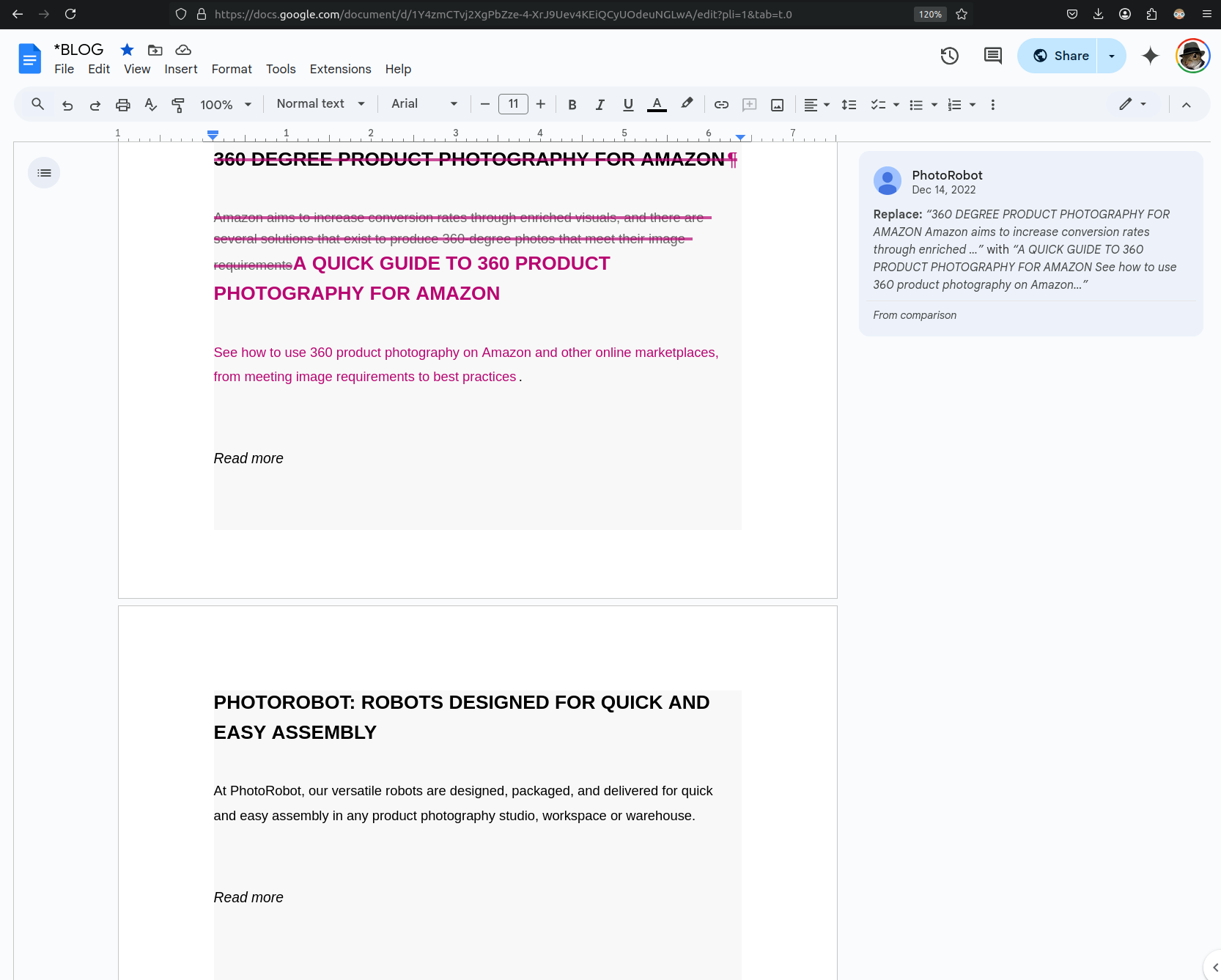Toggle bulleted list
The height and width of the screenshot is (980, 1221).
[x=916, y=105]
